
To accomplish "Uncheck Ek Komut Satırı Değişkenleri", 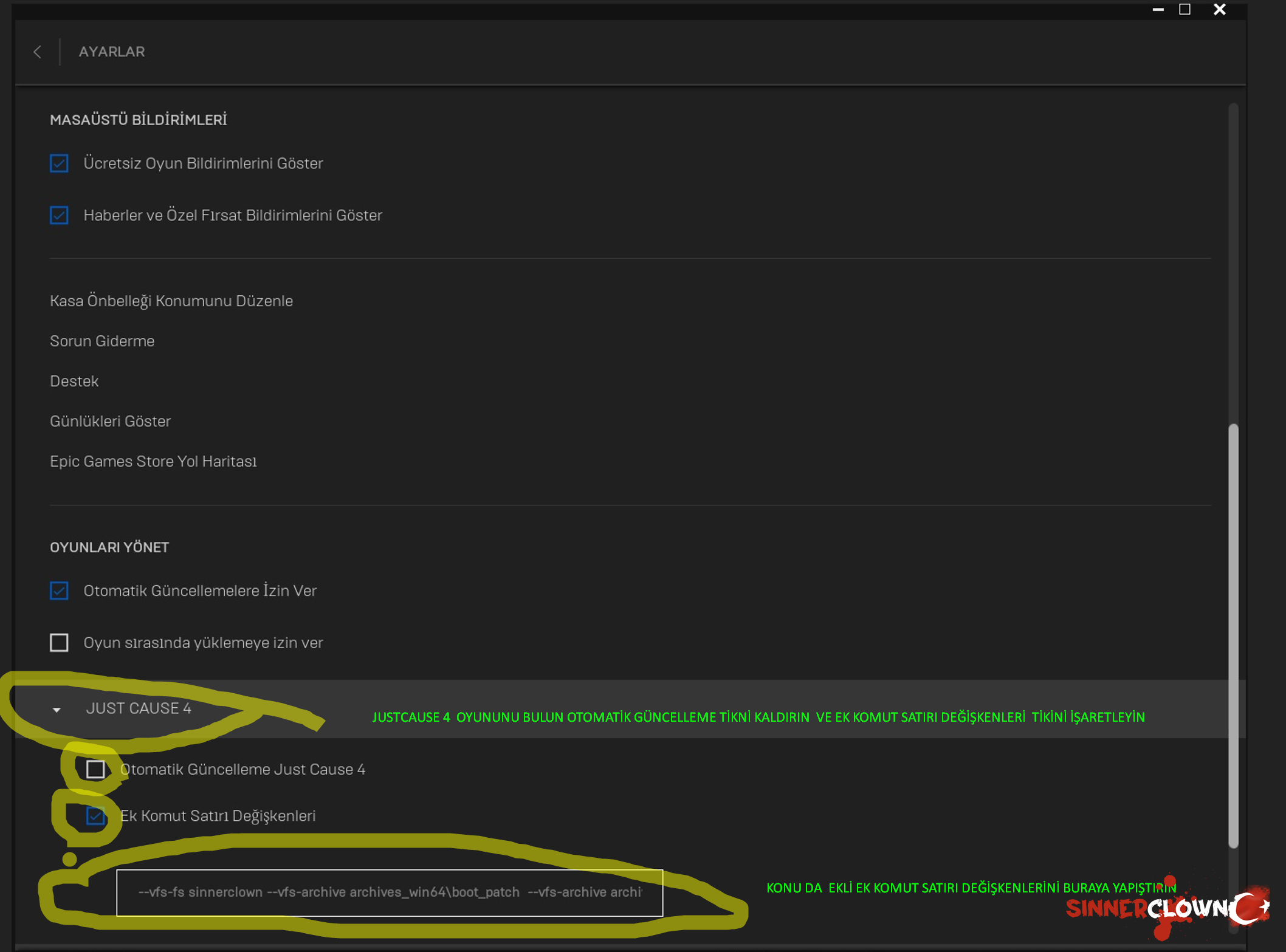I will [95, 815].
